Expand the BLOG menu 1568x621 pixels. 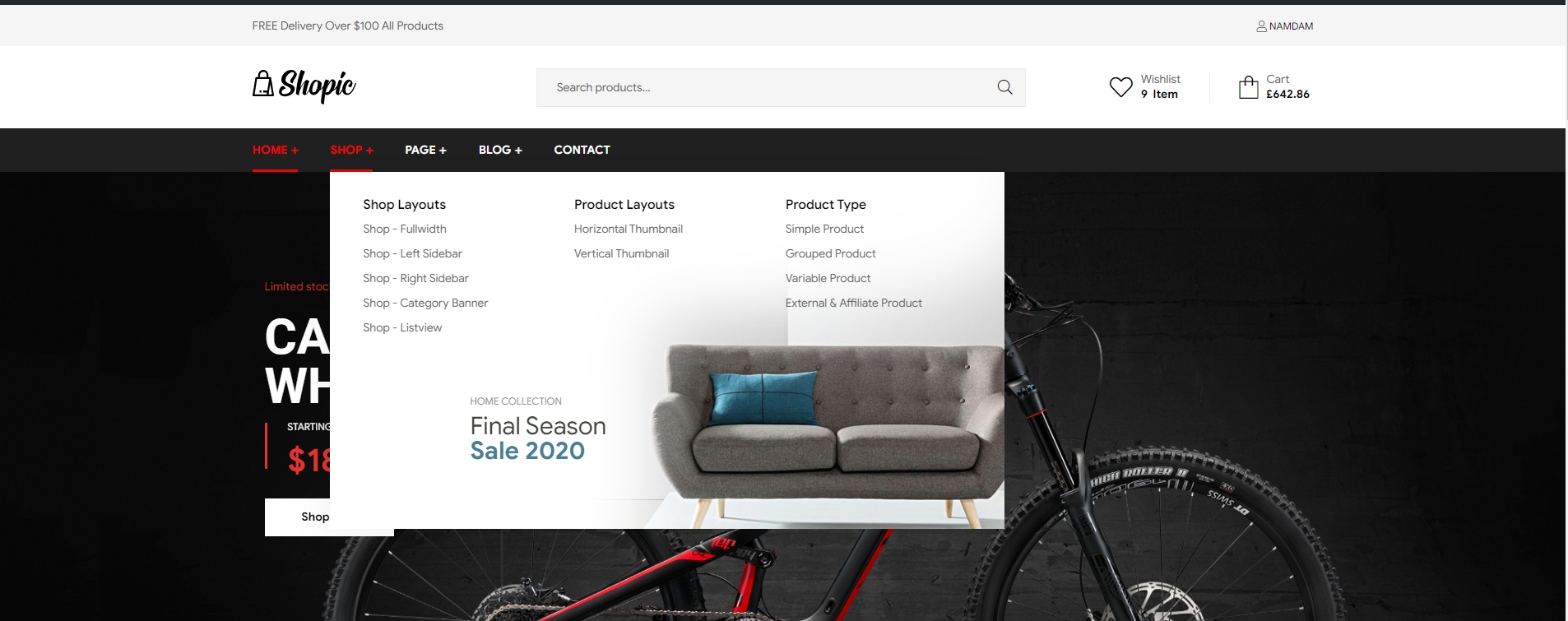[500, 150]
